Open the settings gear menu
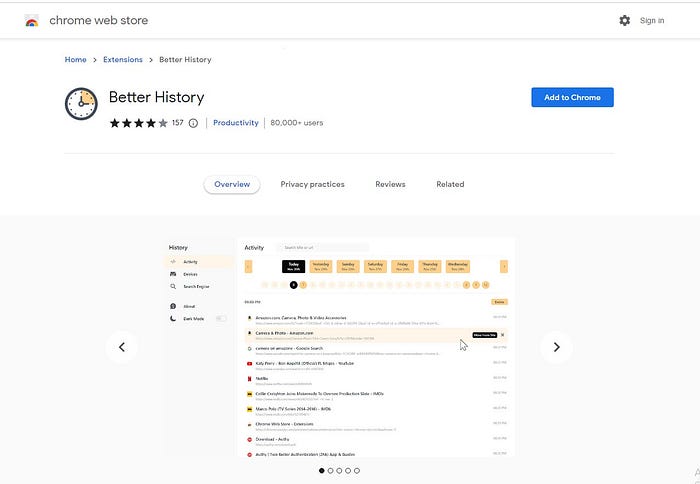Screen dimensions: 700x484 click(x=625, y=21)
